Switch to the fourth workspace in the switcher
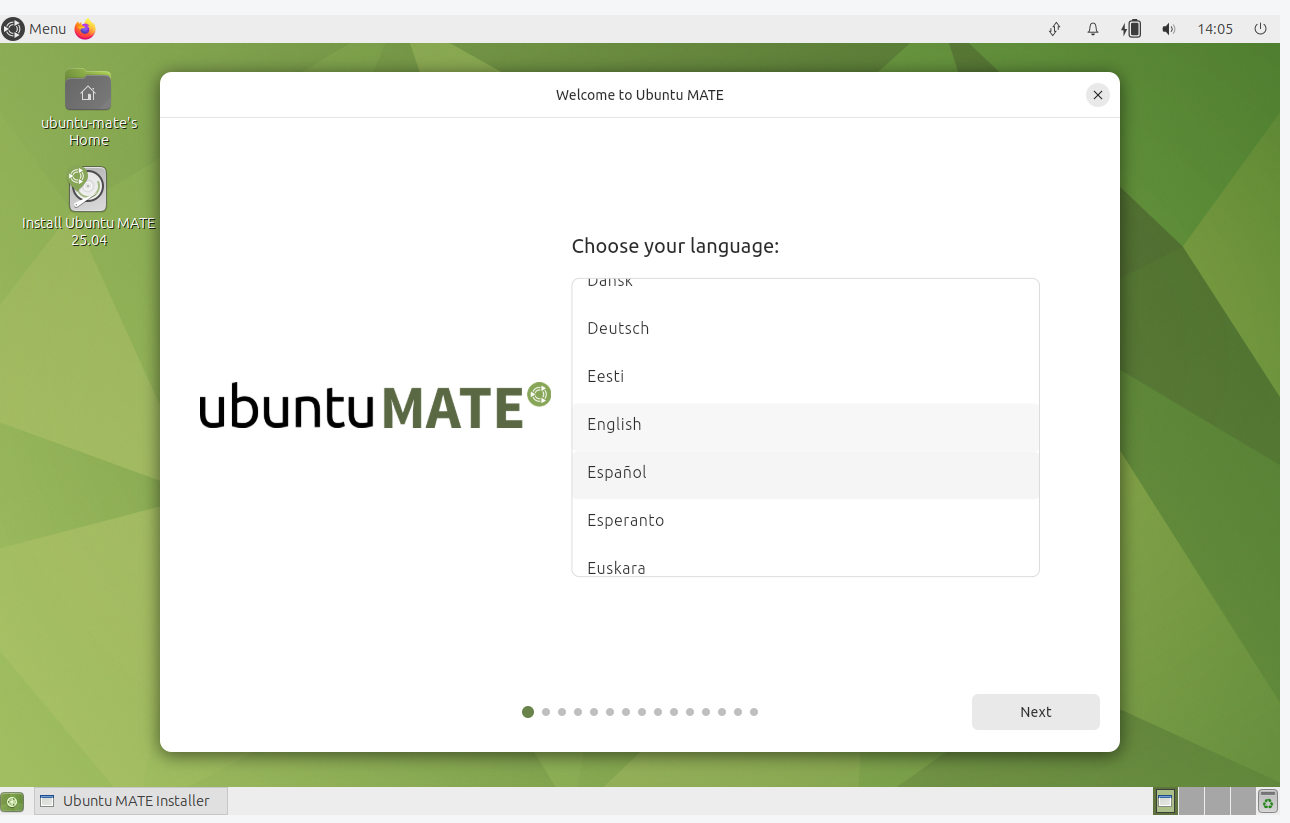This screenshot has width=1290, height=823. [1243, 801]
